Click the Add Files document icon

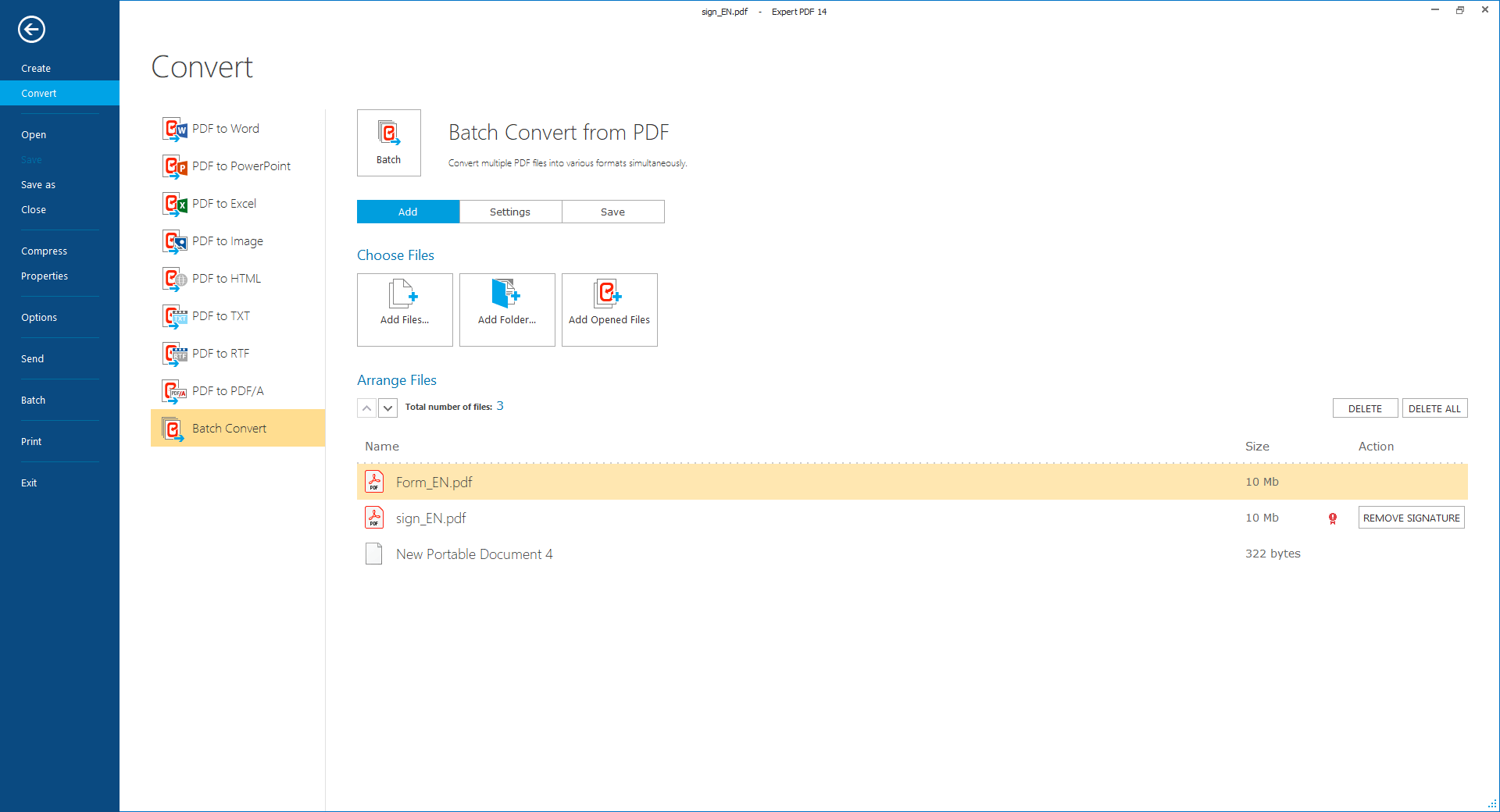click(403, 294)
